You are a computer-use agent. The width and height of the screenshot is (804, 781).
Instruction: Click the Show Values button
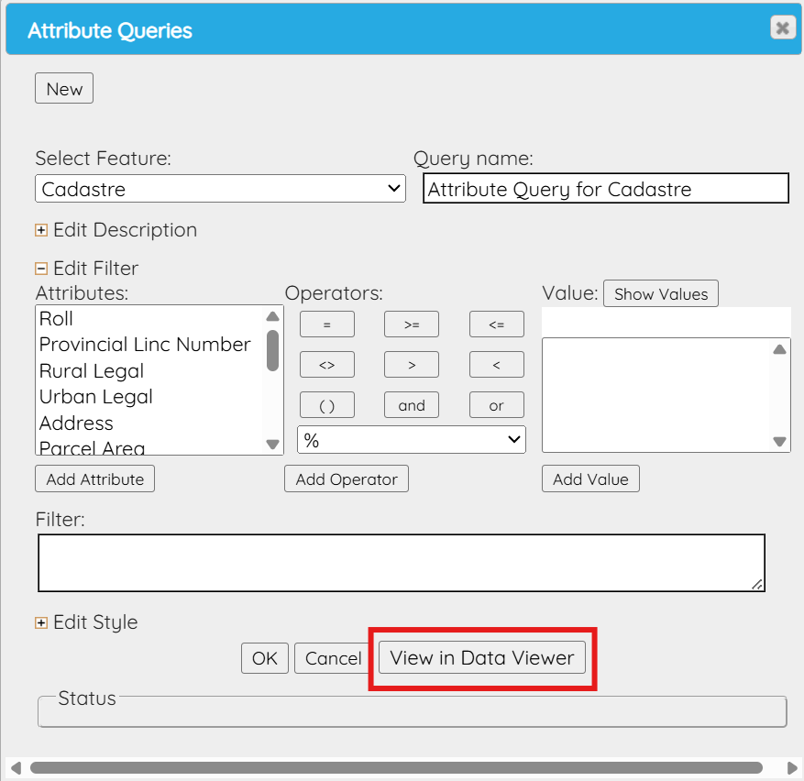coord(660,294)
